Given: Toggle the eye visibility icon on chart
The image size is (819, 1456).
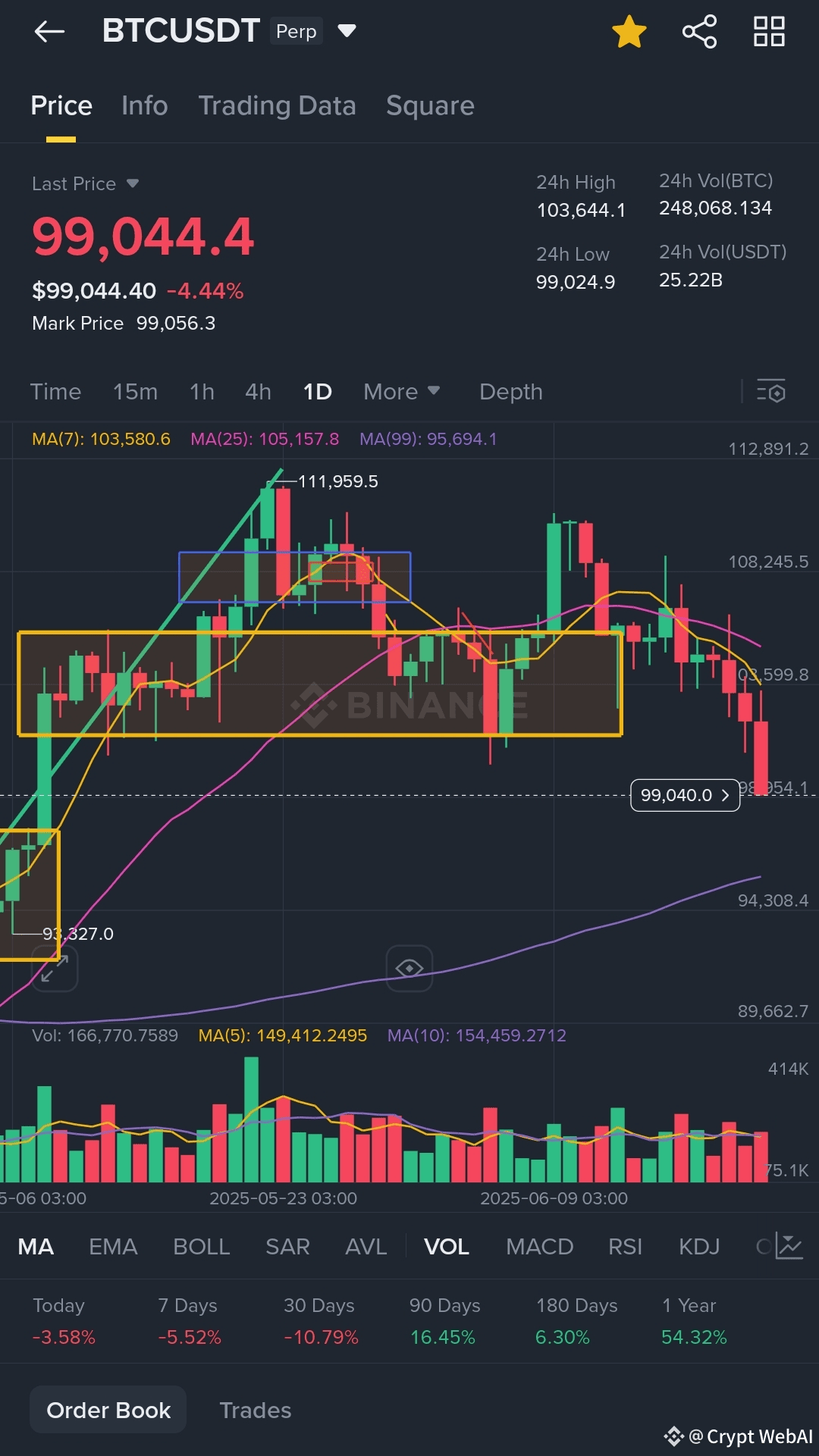Looking at the screenshot, I should click(409, 968).
